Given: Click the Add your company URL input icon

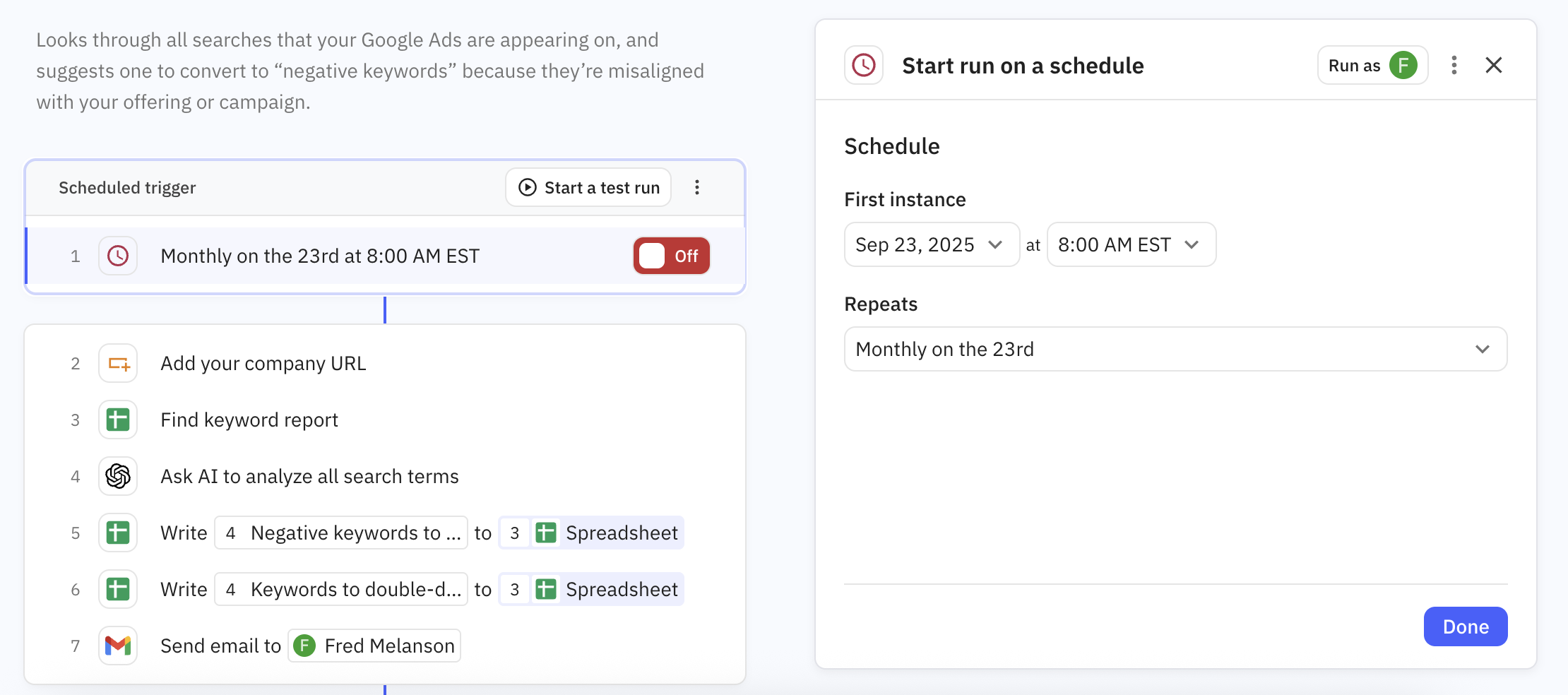Looking at the screenshot, I should pyautogui.click(x=118, y=364).
